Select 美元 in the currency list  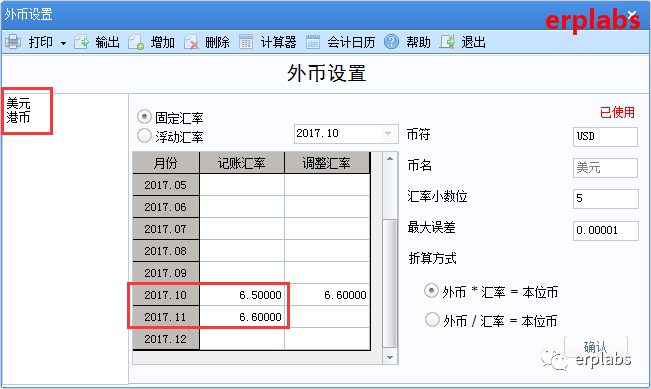tap(18, 103)
